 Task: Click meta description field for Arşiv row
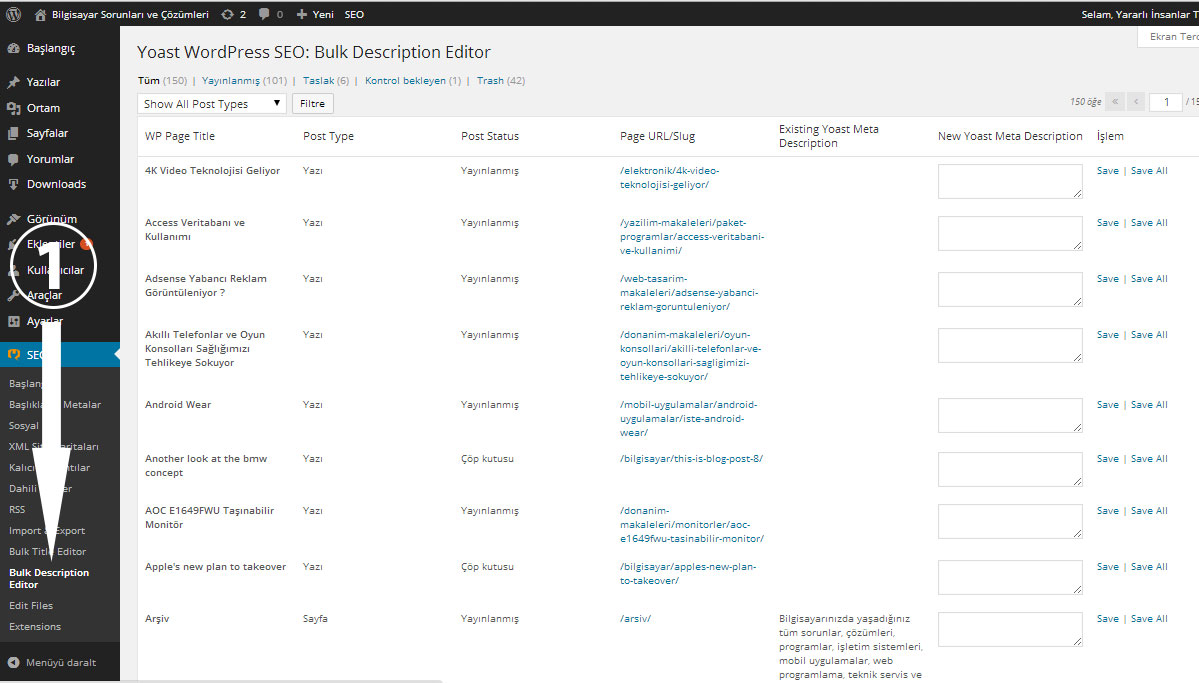pyautogui.click(x=1010, y=629)
